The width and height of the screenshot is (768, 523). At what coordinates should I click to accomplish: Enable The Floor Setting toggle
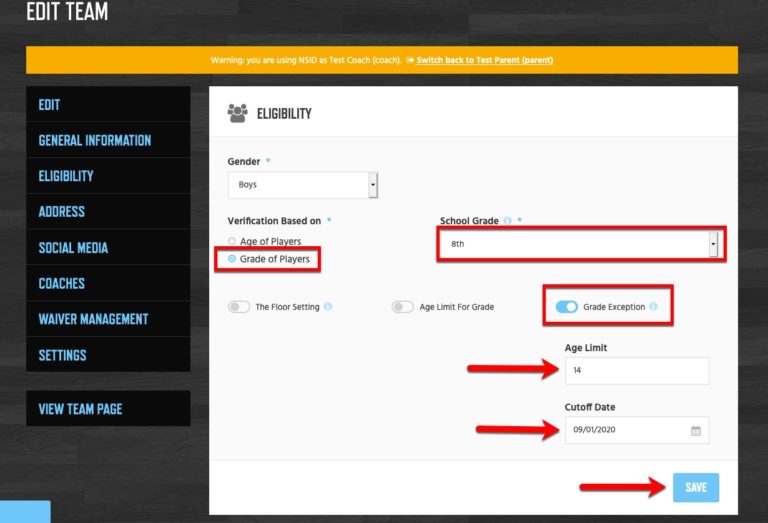point(239,307)
